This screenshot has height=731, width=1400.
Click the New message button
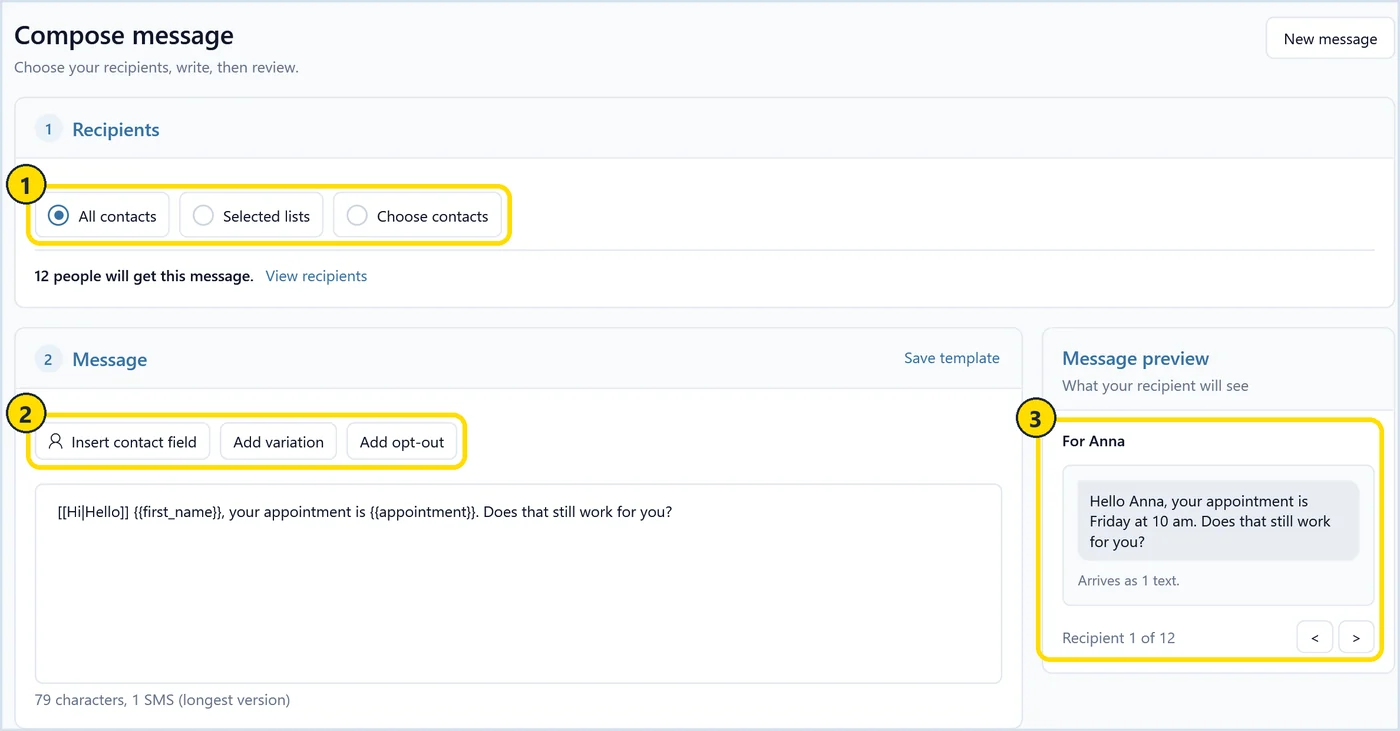click(x=1330, y=38)
